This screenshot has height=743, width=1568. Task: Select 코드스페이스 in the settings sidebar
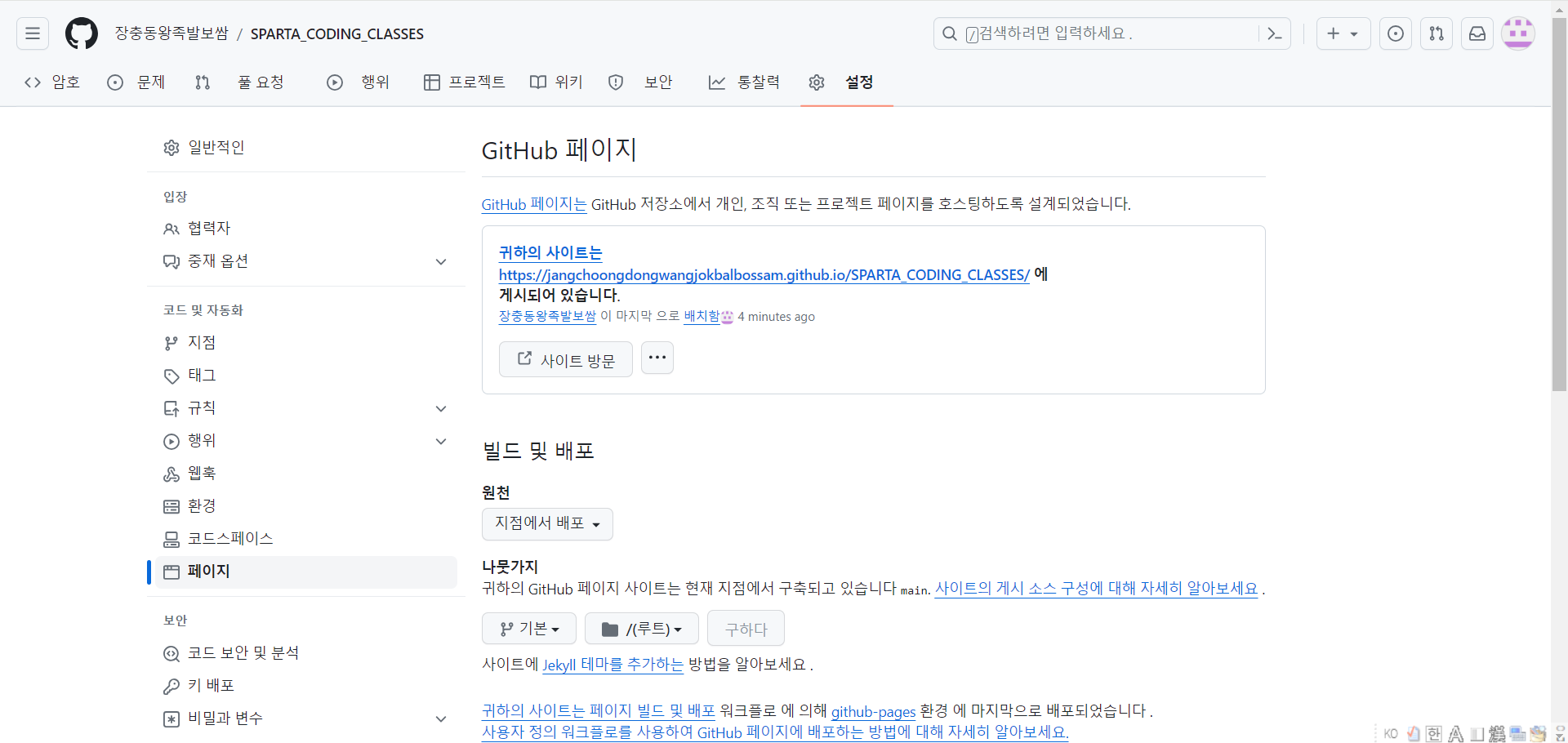tap(306, 539)
